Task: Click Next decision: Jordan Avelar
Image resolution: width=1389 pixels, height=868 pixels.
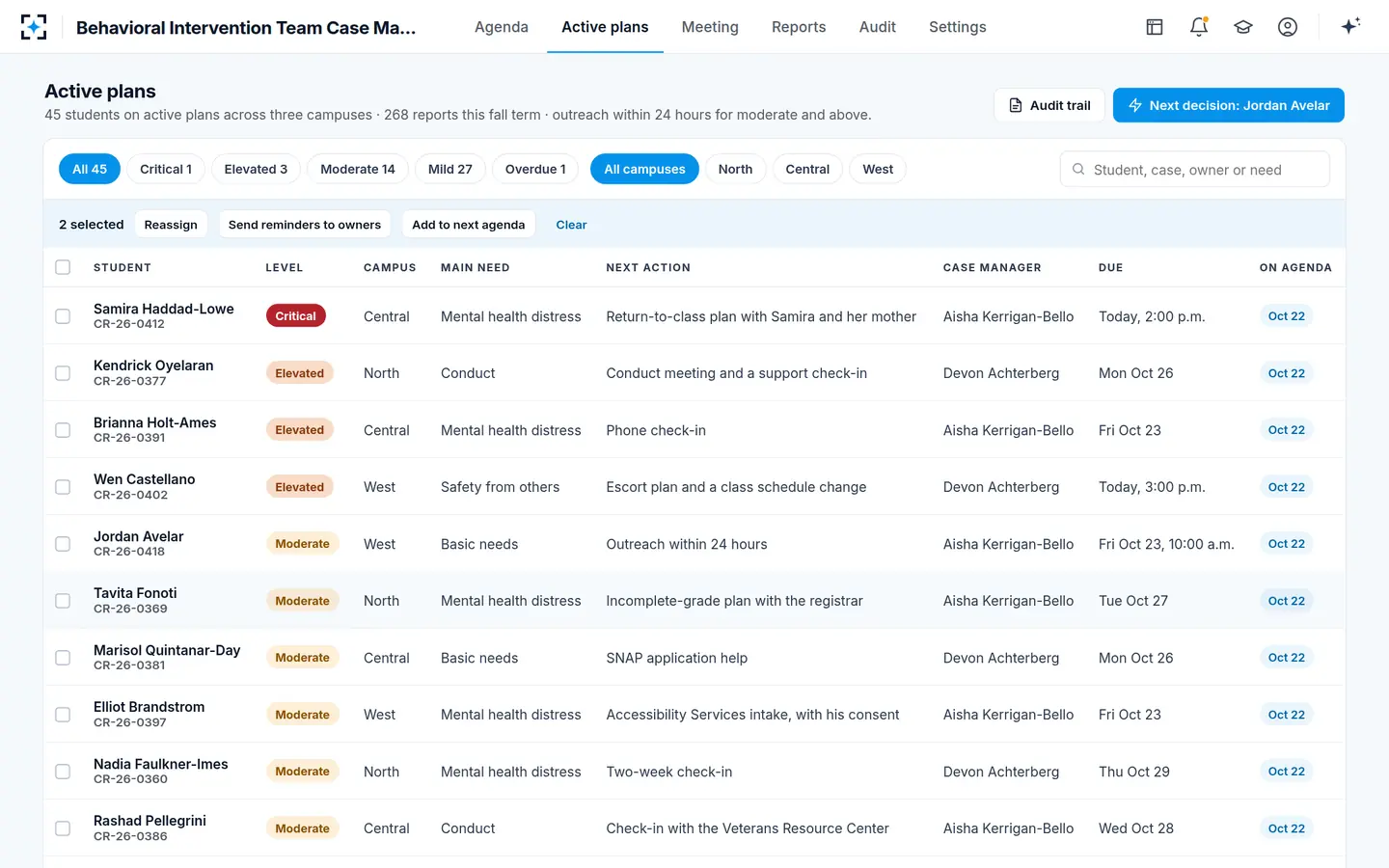Action: click(x=1229, y=105)
